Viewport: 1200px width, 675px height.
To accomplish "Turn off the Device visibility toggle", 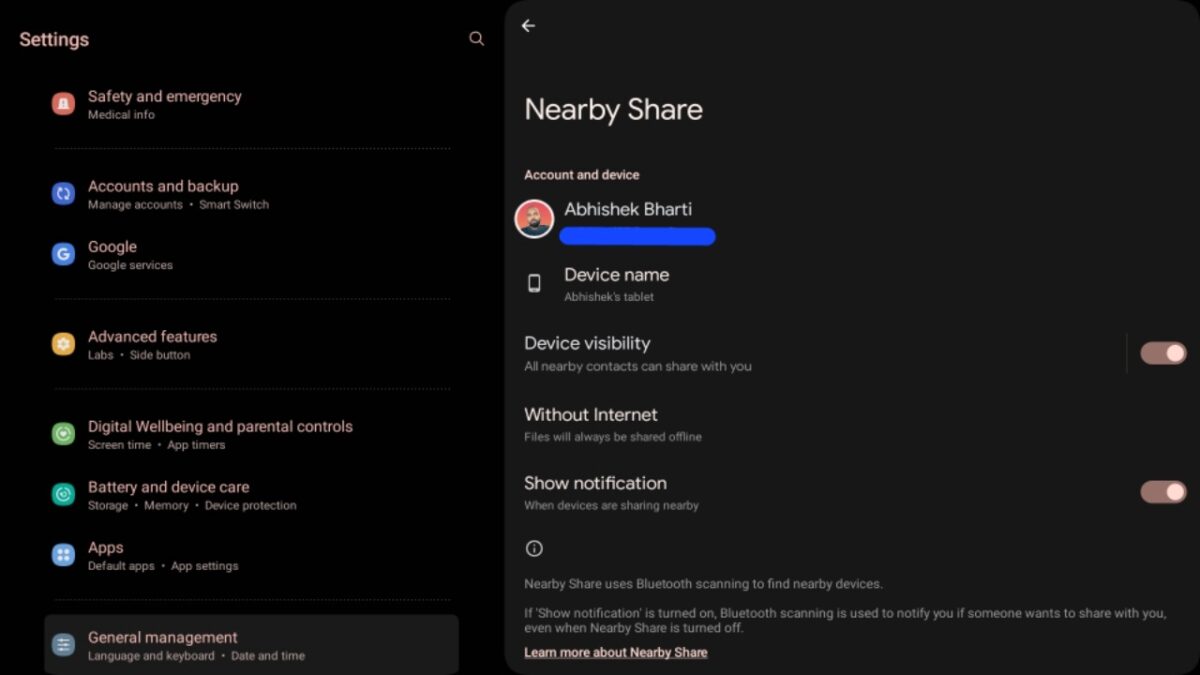I will pyautogui.click(x=1163, y=353).
